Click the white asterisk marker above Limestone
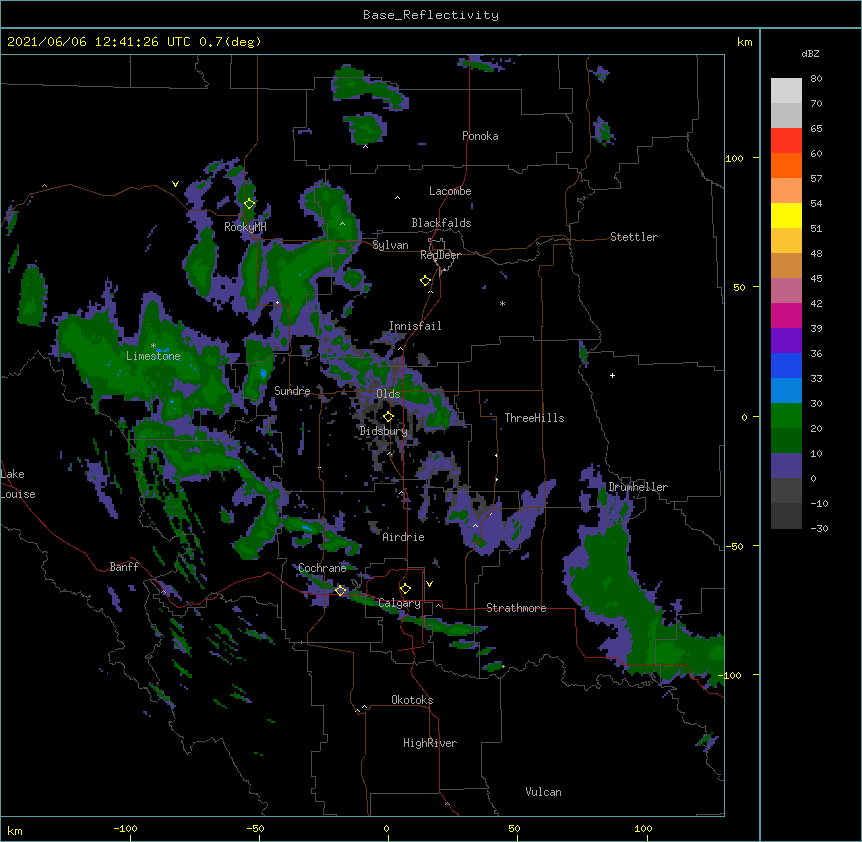This screenshot has width=862, height=842. coord(153,346)
